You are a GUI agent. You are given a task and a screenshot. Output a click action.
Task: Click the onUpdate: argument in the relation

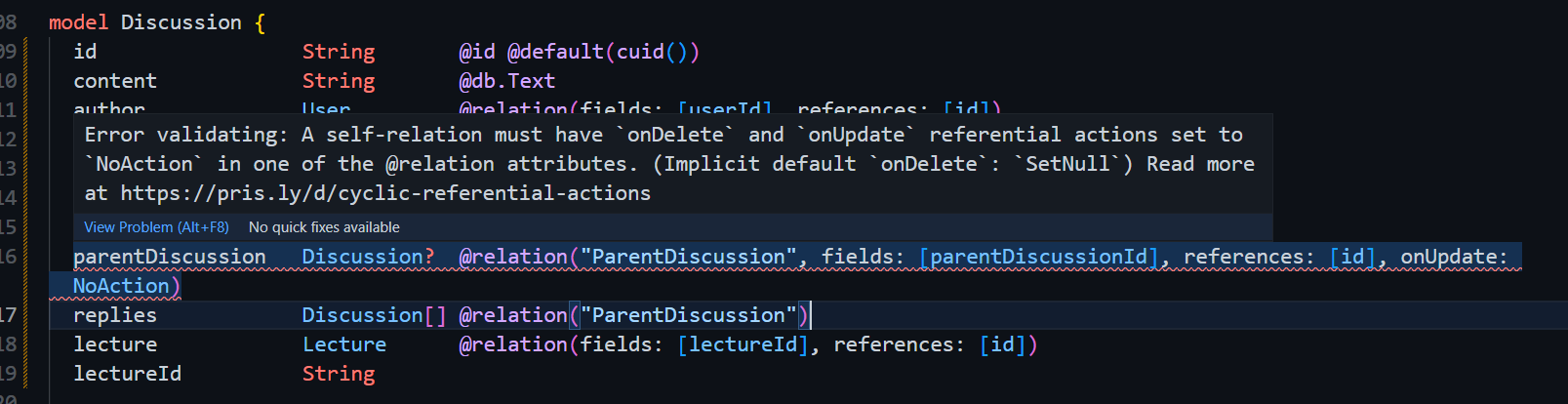(1454, 257)
